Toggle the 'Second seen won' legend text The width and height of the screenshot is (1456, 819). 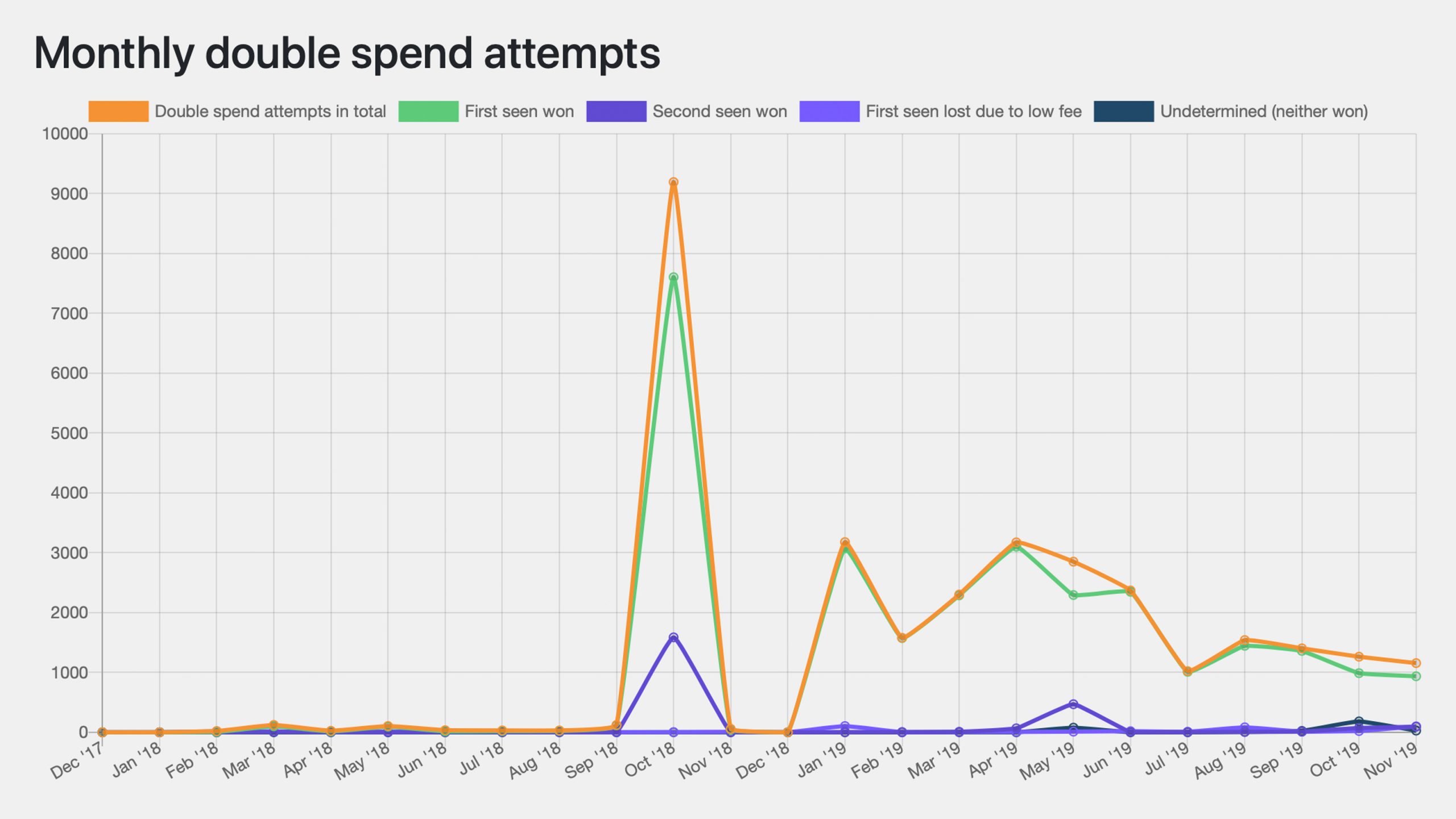719,111
